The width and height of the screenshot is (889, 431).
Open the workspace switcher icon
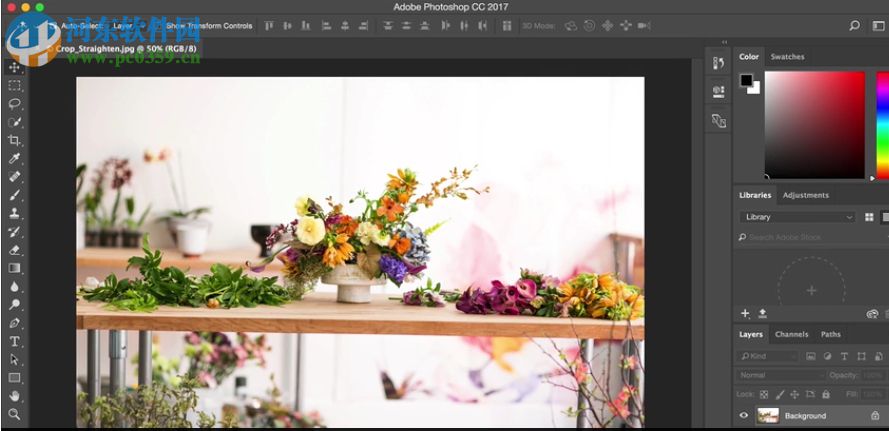point(878,26)
